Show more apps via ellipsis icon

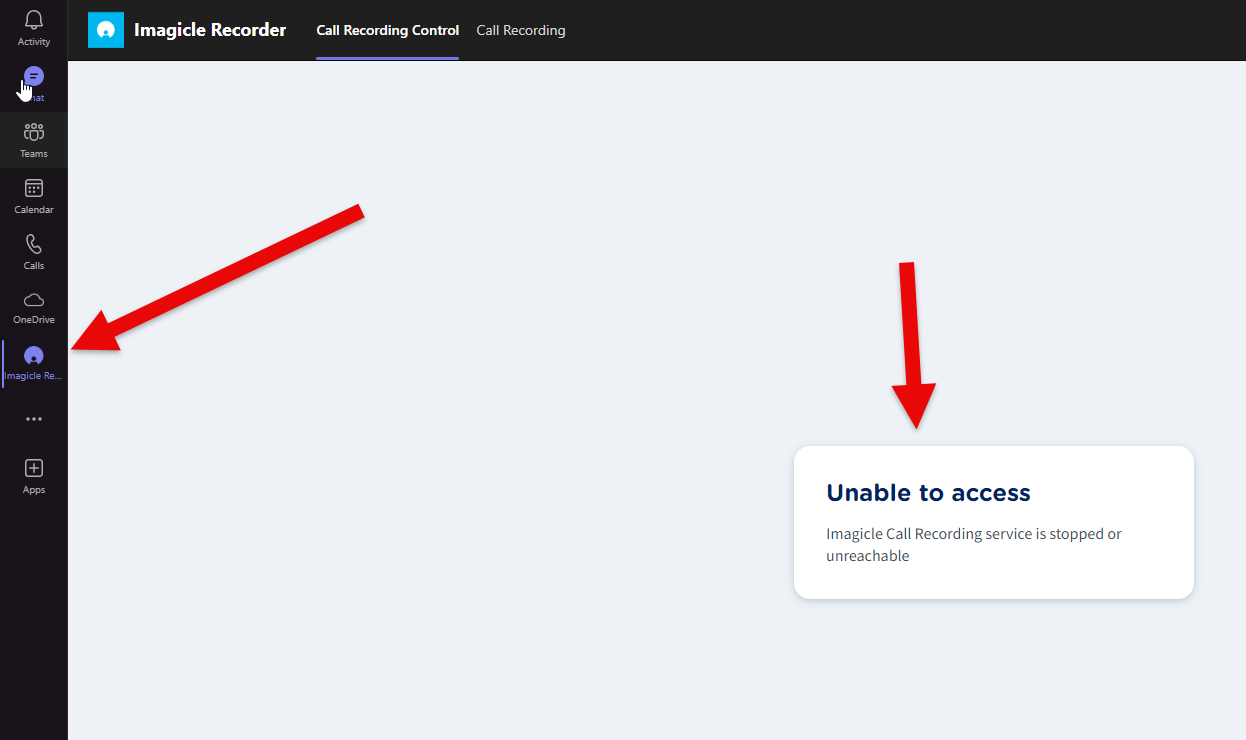click(x=34, y=419)
